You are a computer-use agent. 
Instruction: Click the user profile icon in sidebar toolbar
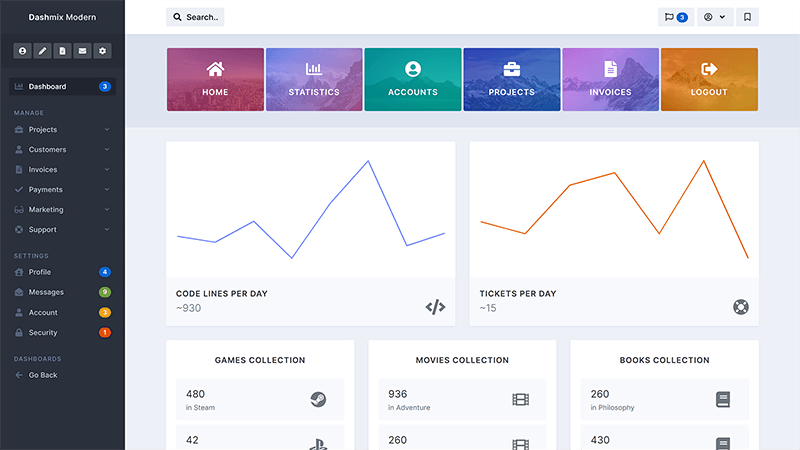click(22, 51)
